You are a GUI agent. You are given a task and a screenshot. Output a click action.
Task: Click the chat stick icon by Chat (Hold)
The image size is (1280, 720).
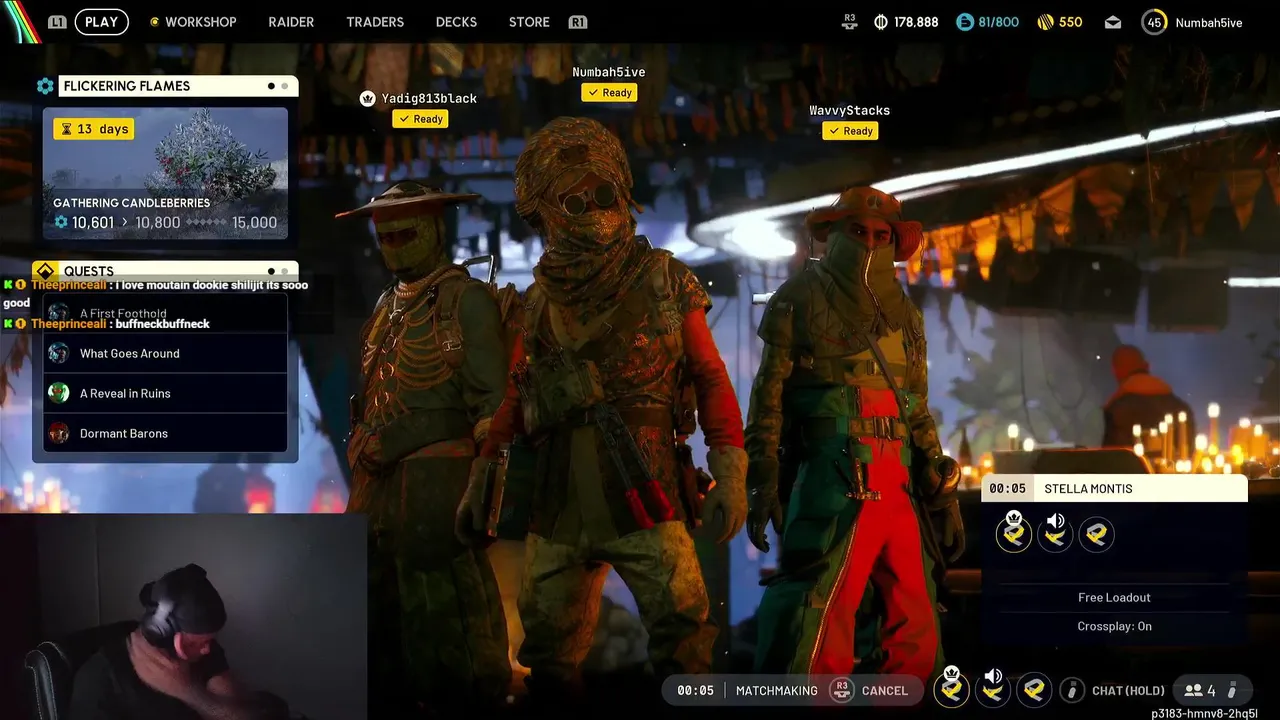pyautogui.click(x=1072, y=690)
